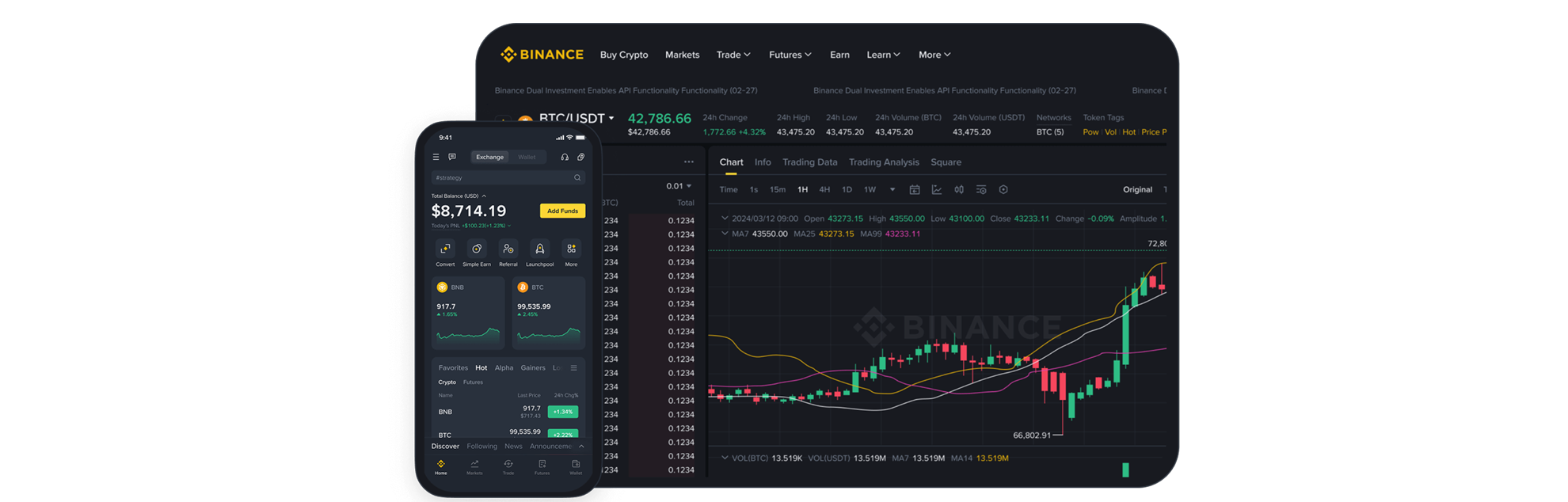Click the BTC coin icon on its card
Screen dimensions: 1568x502
[x=523, y=287]
